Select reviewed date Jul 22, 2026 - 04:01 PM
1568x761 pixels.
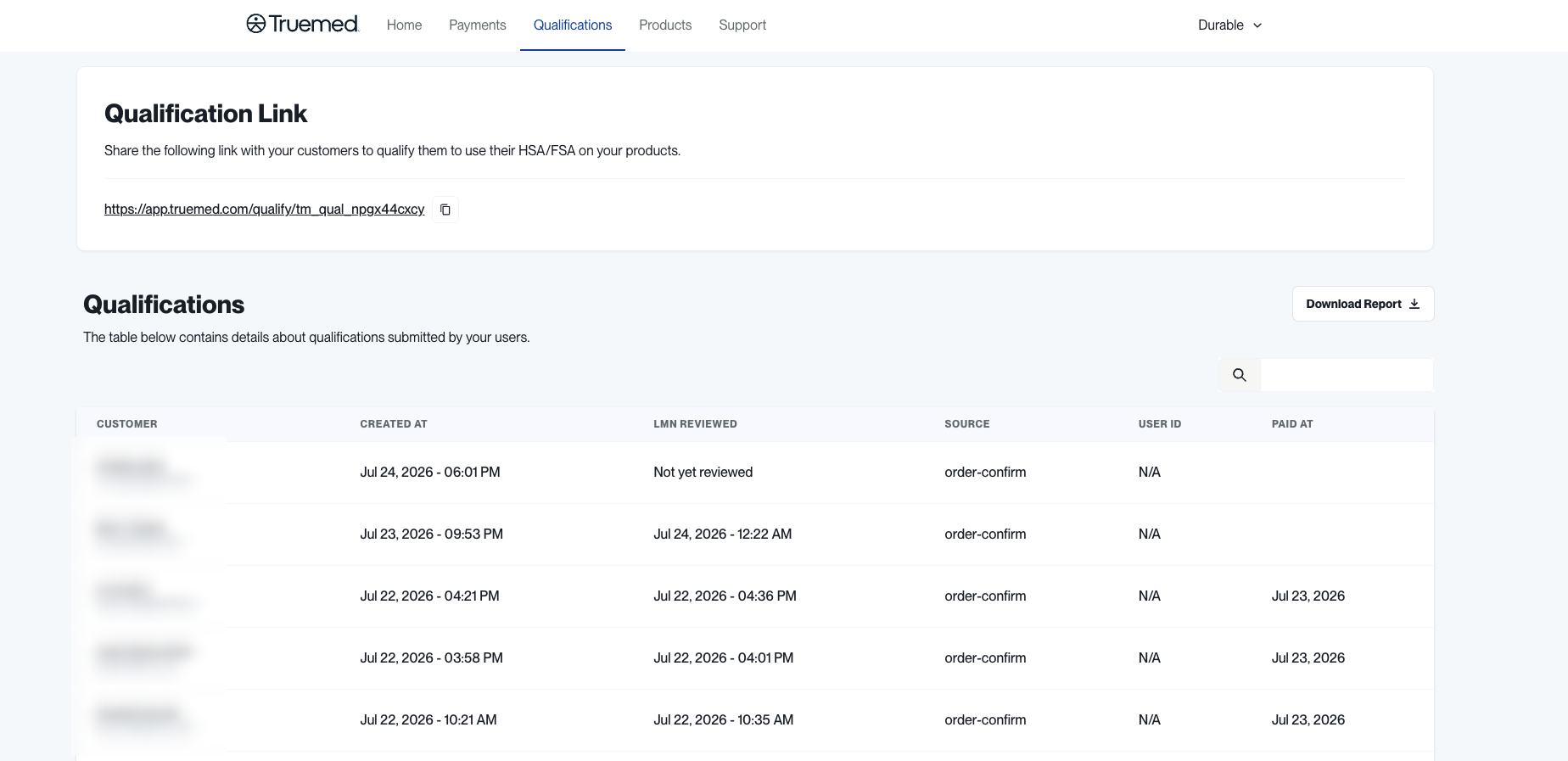pos(724,658)
